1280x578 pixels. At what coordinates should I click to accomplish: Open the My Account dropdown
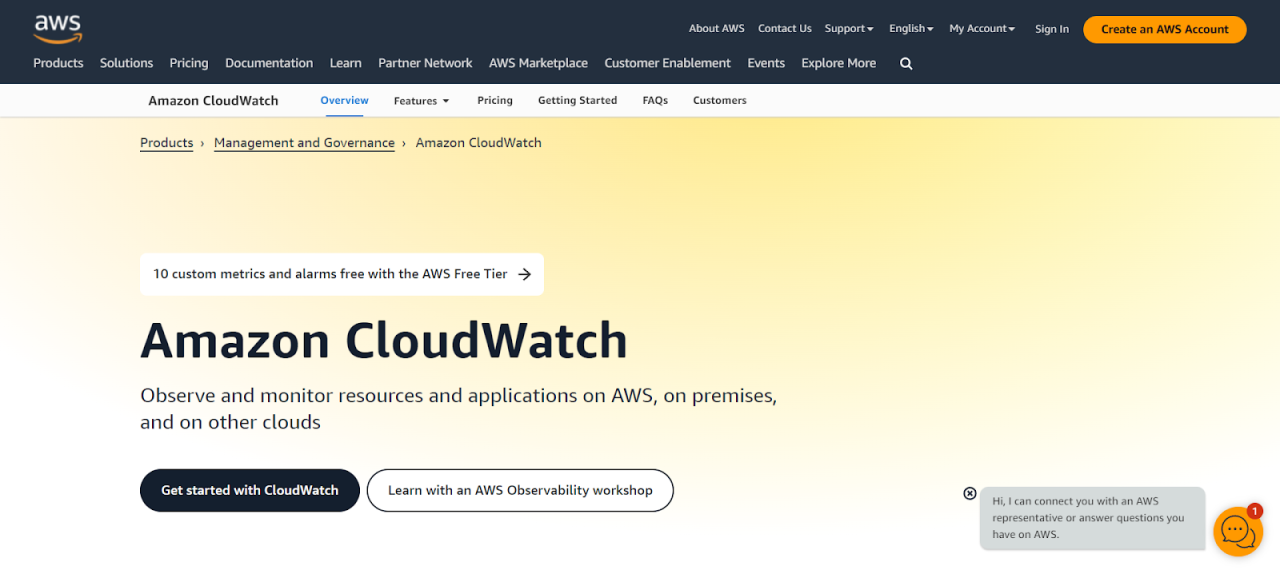(x=982, y=29)
